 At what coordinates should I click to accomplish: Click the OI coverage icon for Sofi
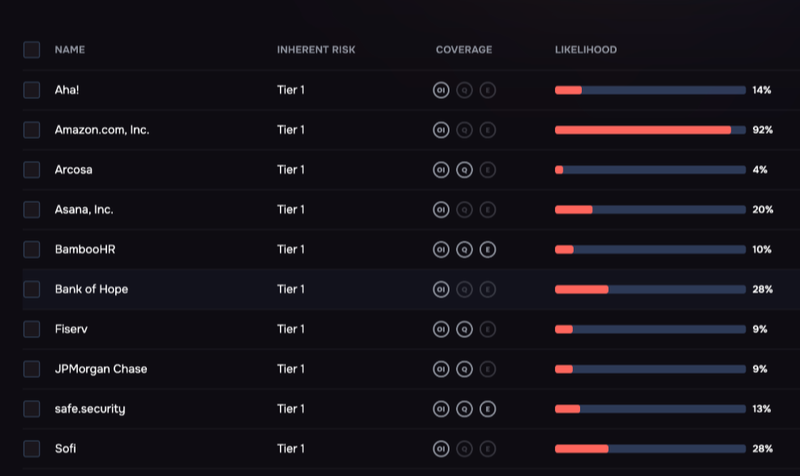click(x=441, y=449)
